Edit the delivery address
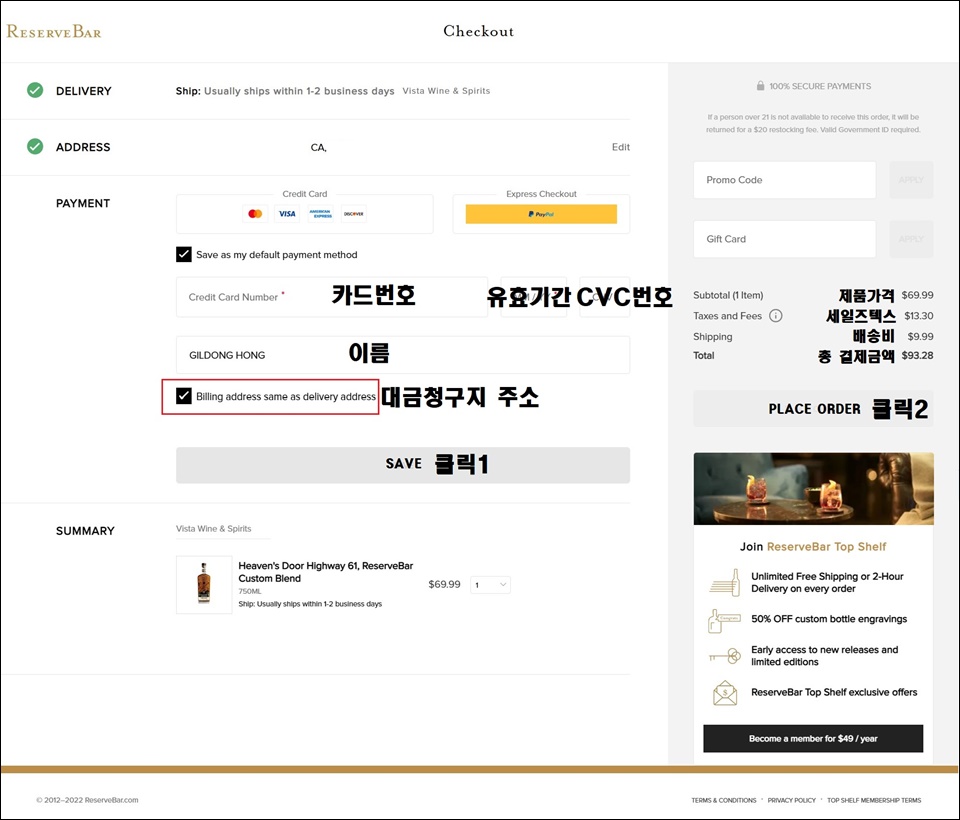Image resolution: width=960 pixels, height=820 pixels. pyautogui.click(x=621, y=147)
